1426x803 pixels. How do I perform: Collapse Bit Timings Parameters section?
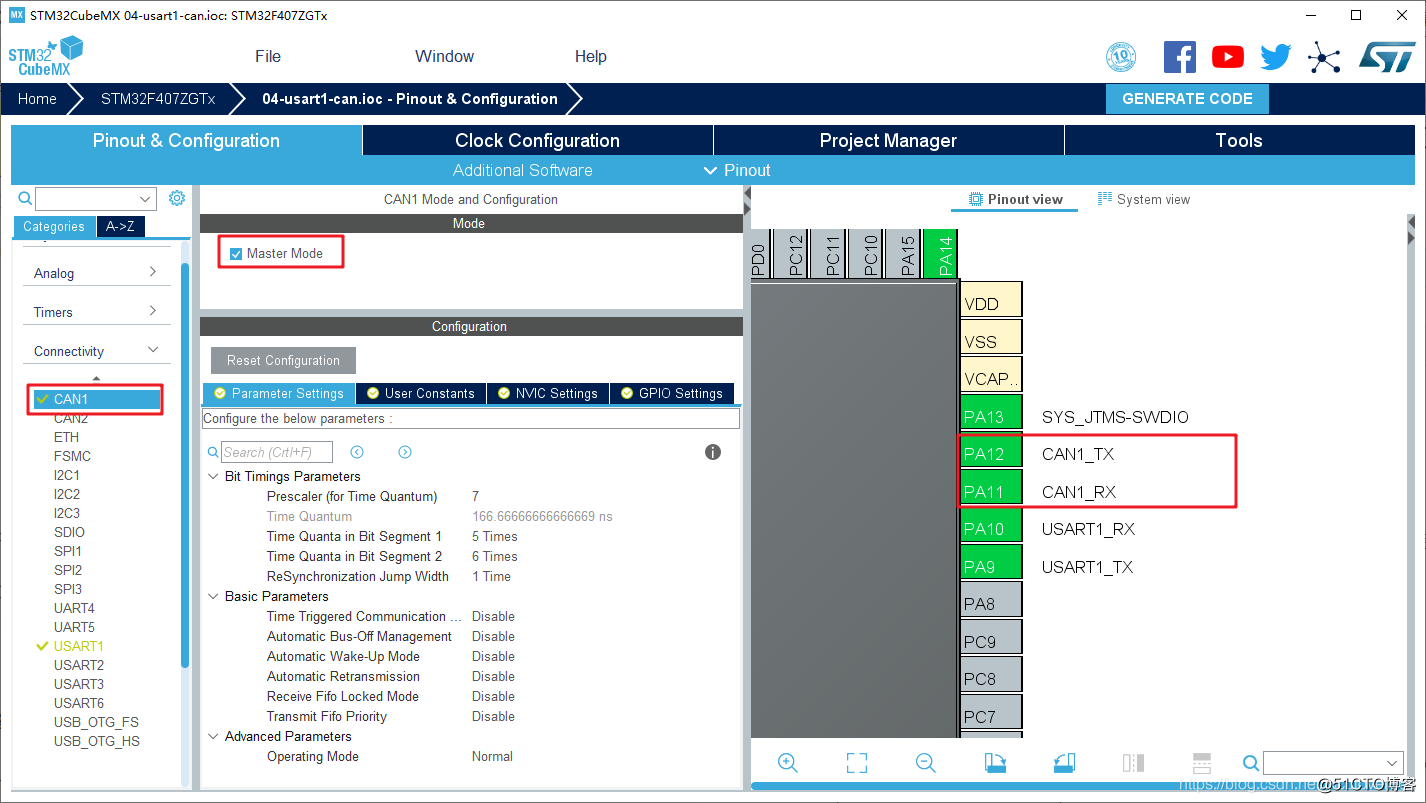point(213,477)
